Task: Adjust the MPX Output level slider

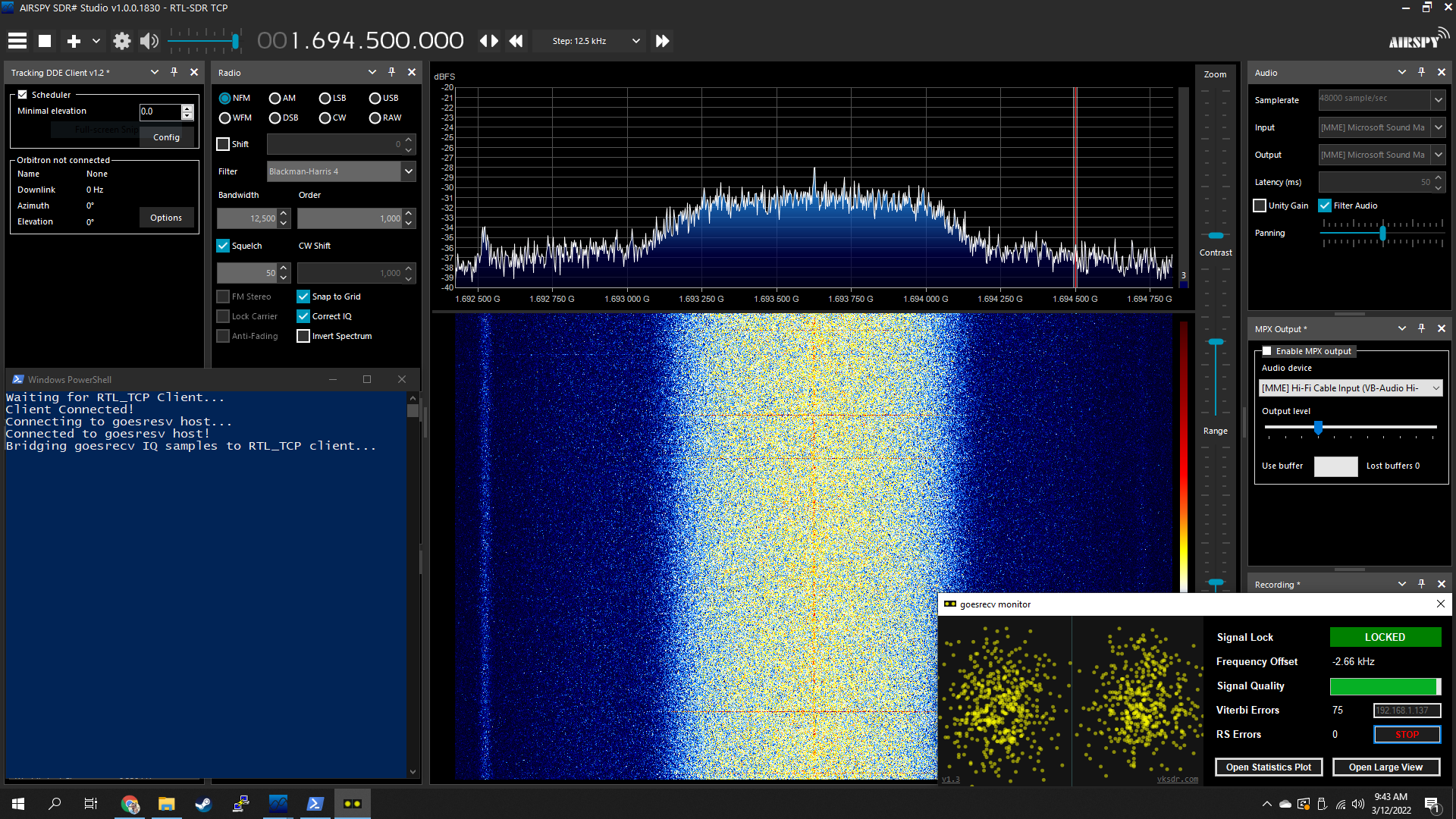Action: point(1319,428)
